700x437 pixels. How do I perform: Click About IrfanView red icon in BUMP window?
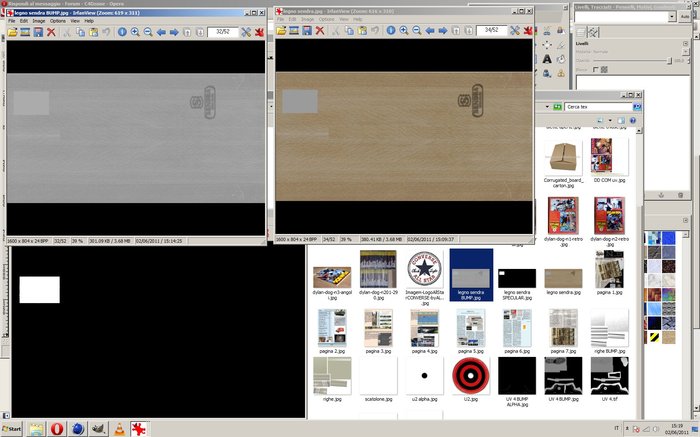[x=259, y=32]
